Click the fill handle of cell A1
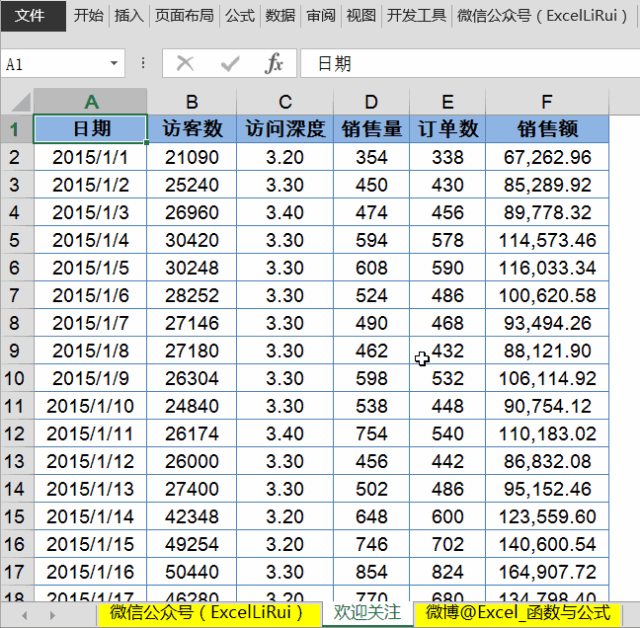This screenshot has height=628, width=640. point(147,142)
